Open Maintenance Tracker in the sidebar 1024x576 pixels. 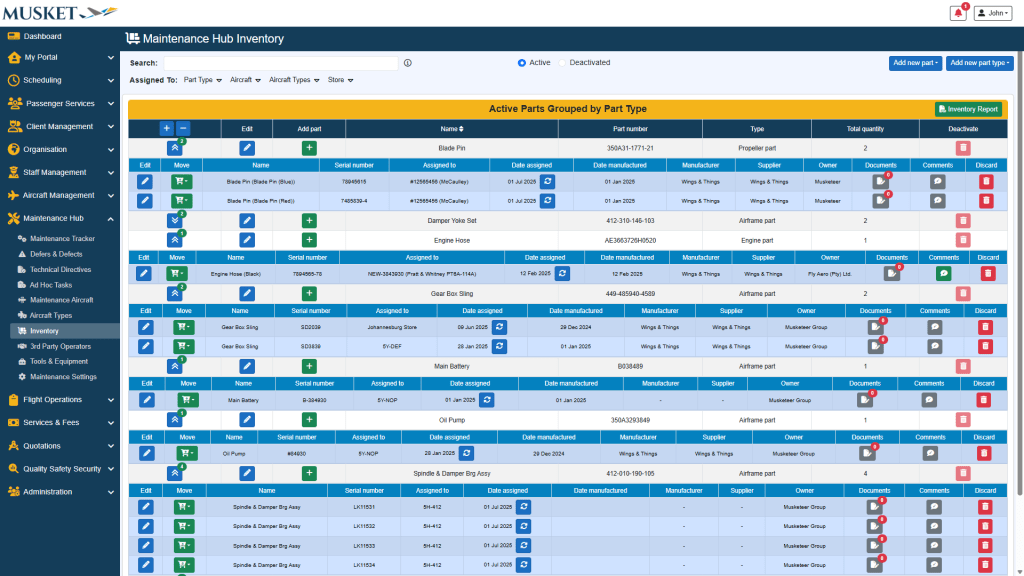point(62,239)
